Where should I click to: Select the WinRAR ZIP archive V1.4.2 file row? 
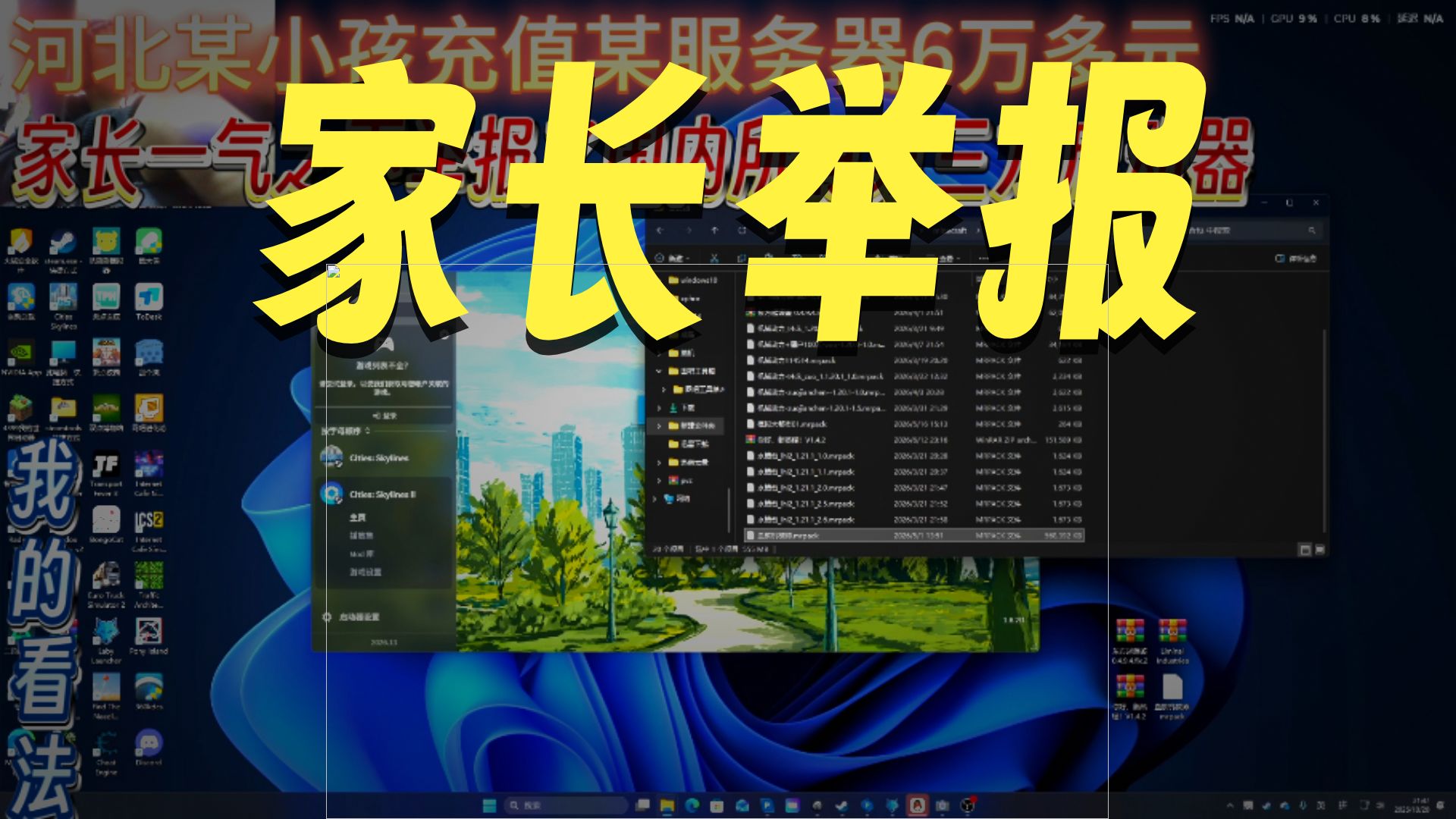(x=914, y=440)
